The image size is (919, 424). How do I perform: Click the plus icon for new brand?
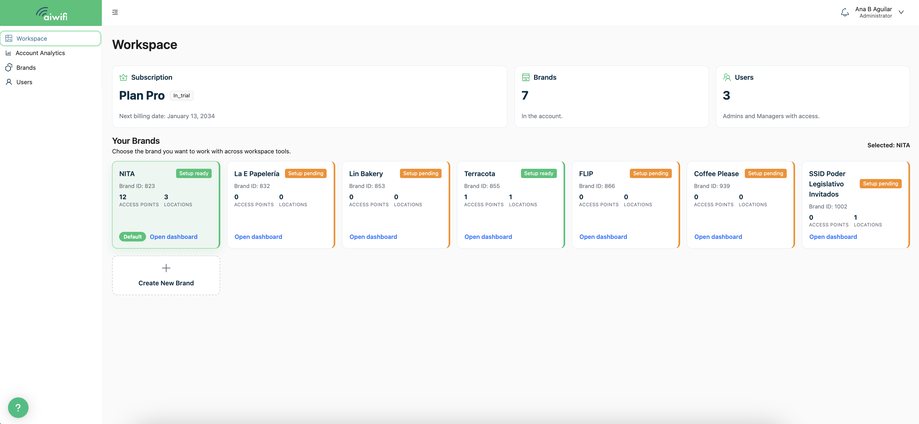pos(166,268)
